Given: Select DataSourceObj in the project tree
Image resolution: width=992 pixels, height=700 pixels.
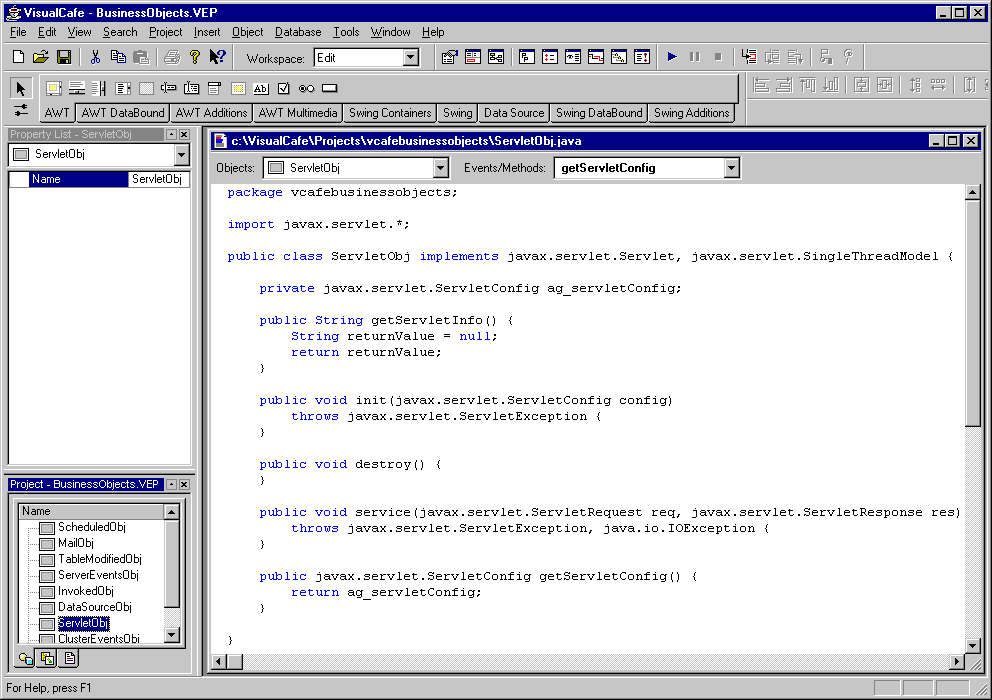Looking at the screenshot, I should coord(95,607).
